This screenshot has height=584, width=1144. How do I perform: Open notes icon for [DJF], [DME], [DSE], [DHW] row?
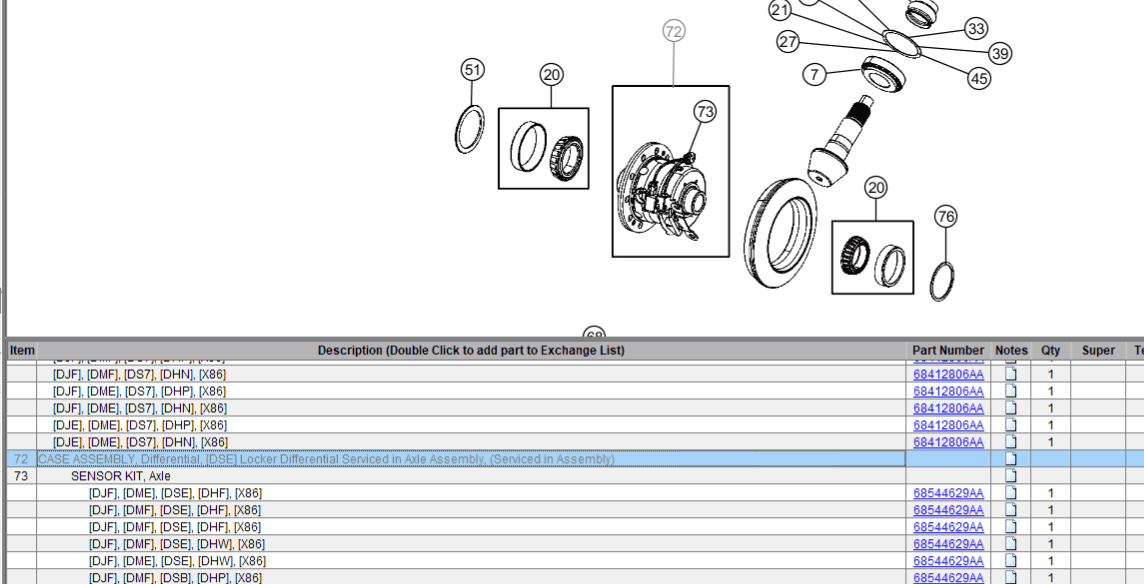(1010, 561)
